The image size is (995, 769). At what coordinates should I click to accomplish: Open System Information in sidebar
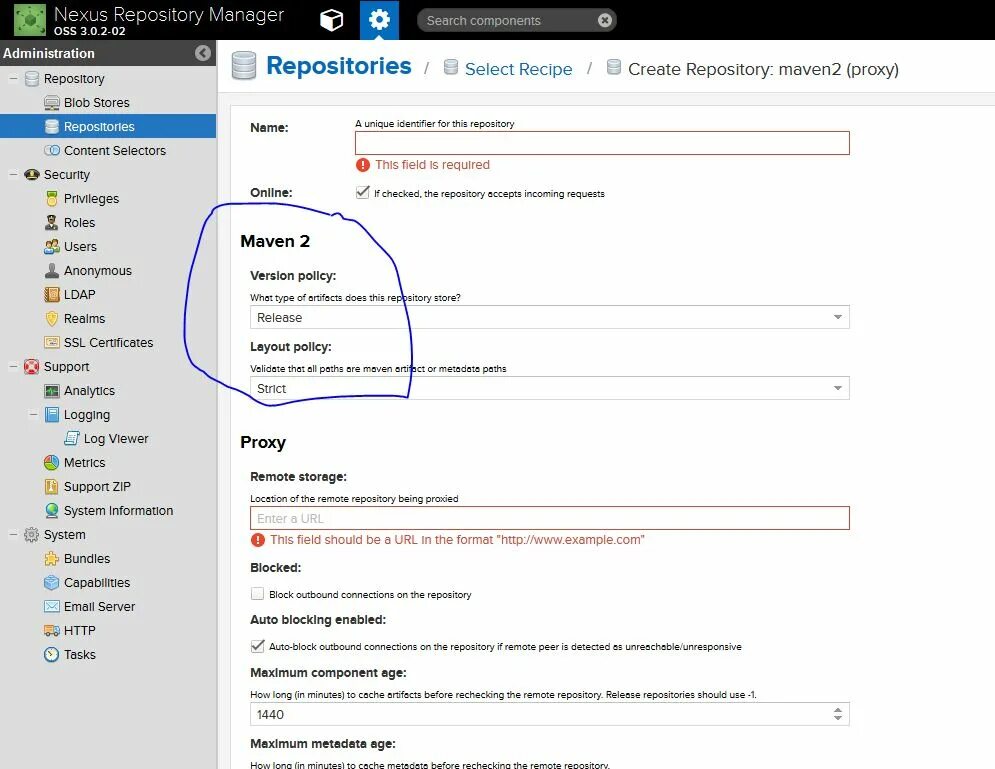pos(119,511)
